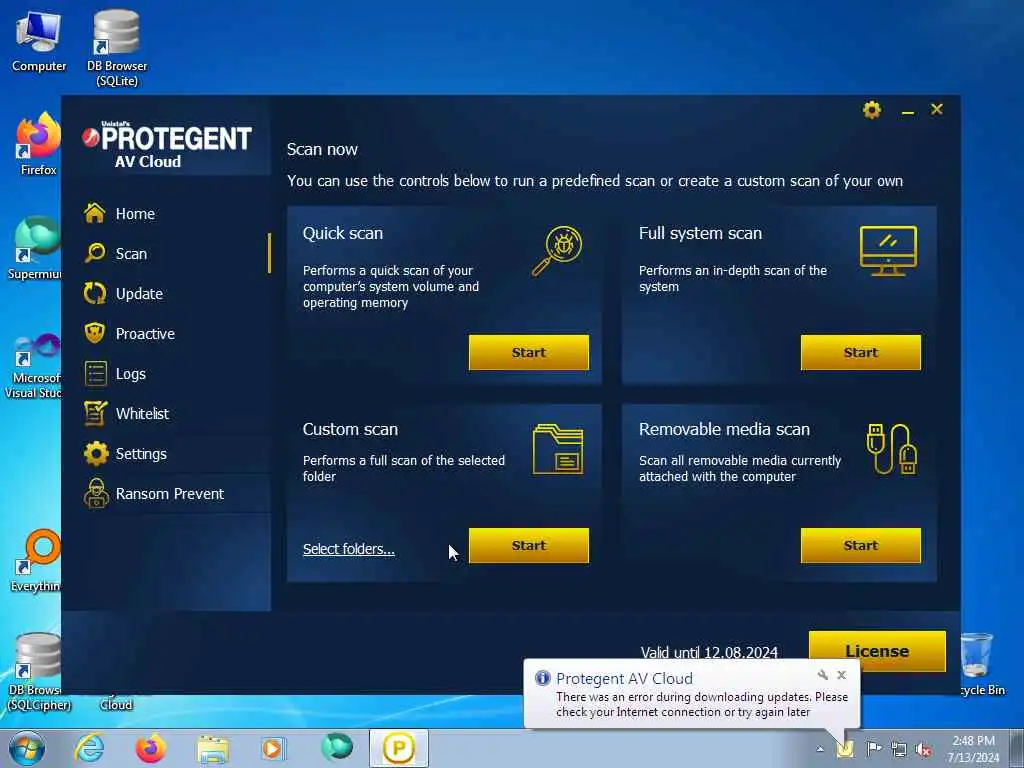Screen dimensions: 1024x768
Task: Open Windows Media Player from the taskbar
Action: (x=274, y=748)
